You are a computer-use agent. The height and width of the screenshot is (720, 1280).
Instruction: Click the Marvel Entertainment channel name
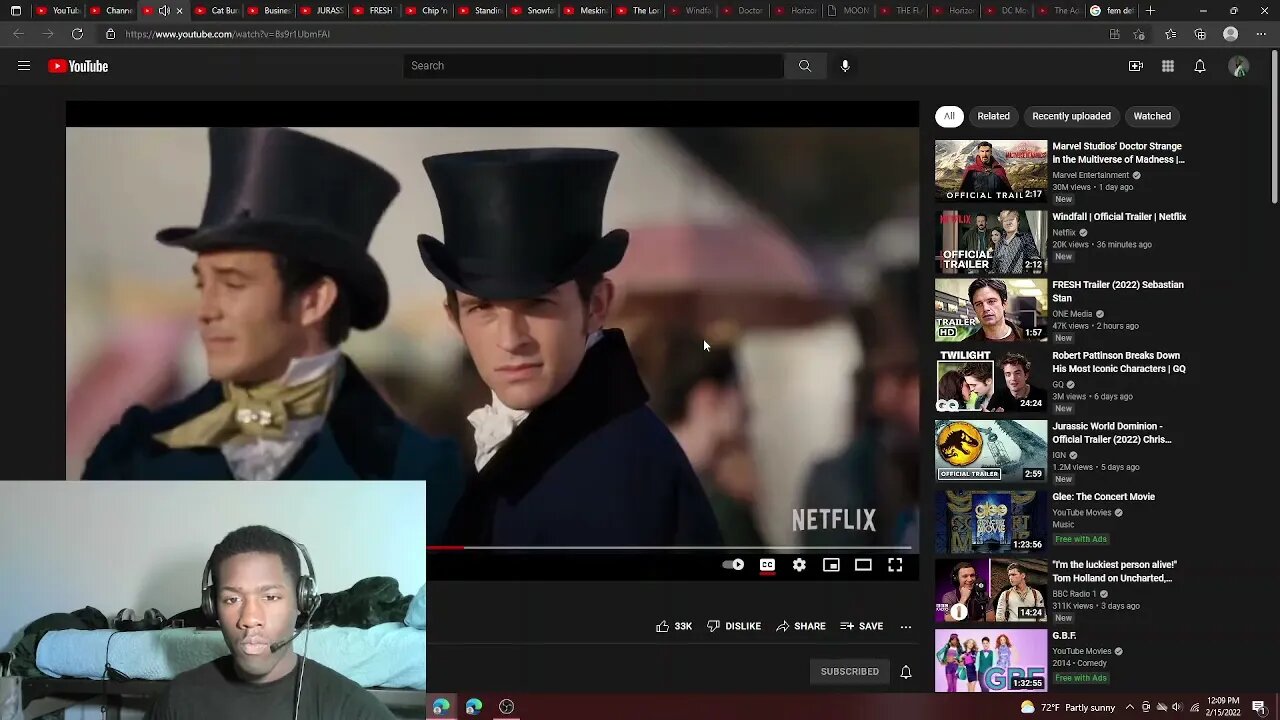tap(1090, 175)
